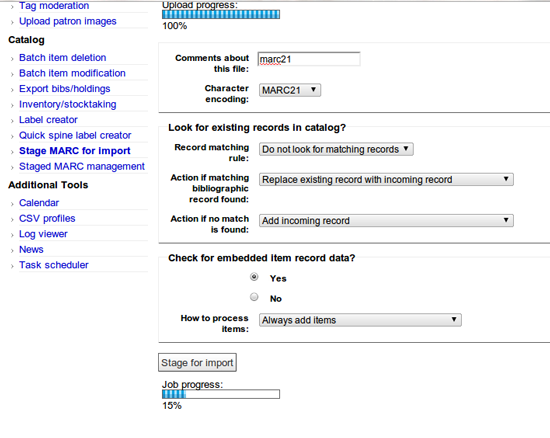Select Stage MARC for import menu item
The width and height of the screenshot is (550, 438).
pos(75,151)
